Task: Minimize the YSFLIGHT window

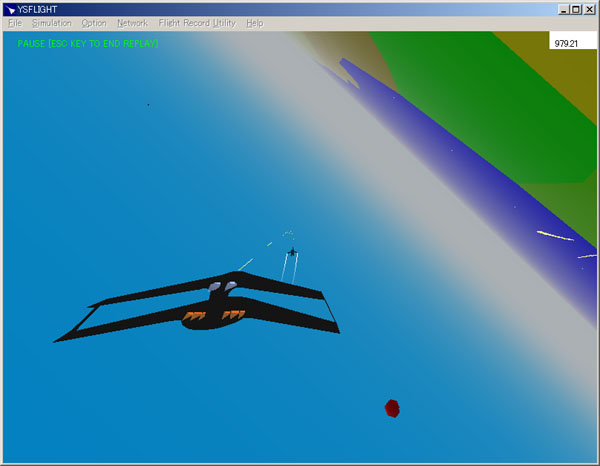Action: tap(563, 10)
